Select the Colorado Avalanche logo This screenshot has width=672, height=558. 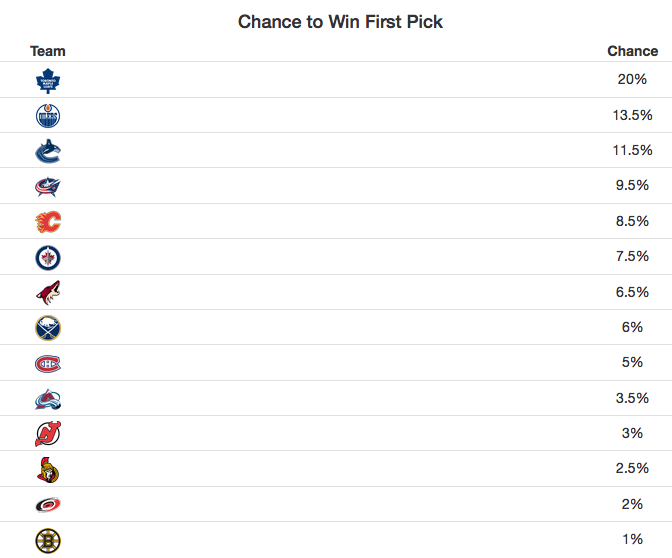[48, 399]
